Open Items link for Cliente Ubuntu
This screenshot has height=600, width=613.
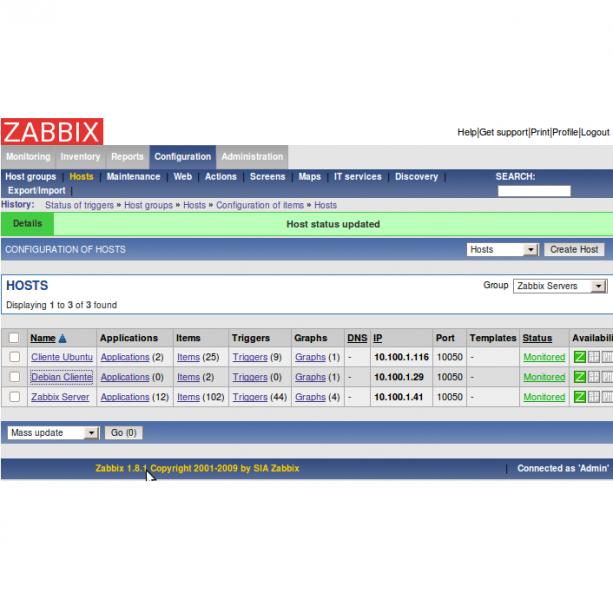[x=188, y=357]
